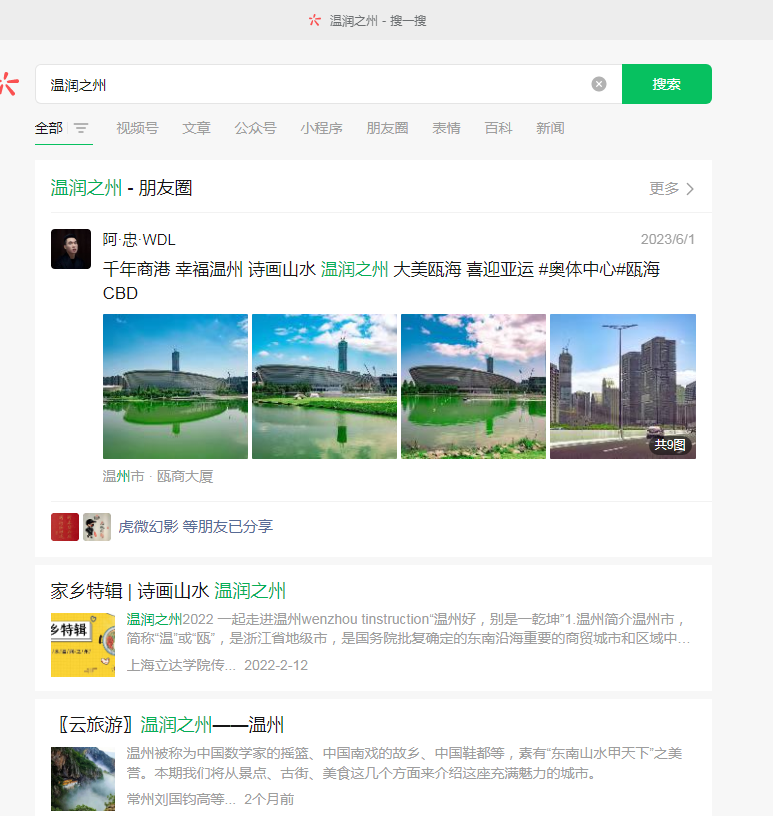Go to the 朋友圈 tab
Image resolution: width=773 pixels, height=816 pixels.
coord(387,128)
